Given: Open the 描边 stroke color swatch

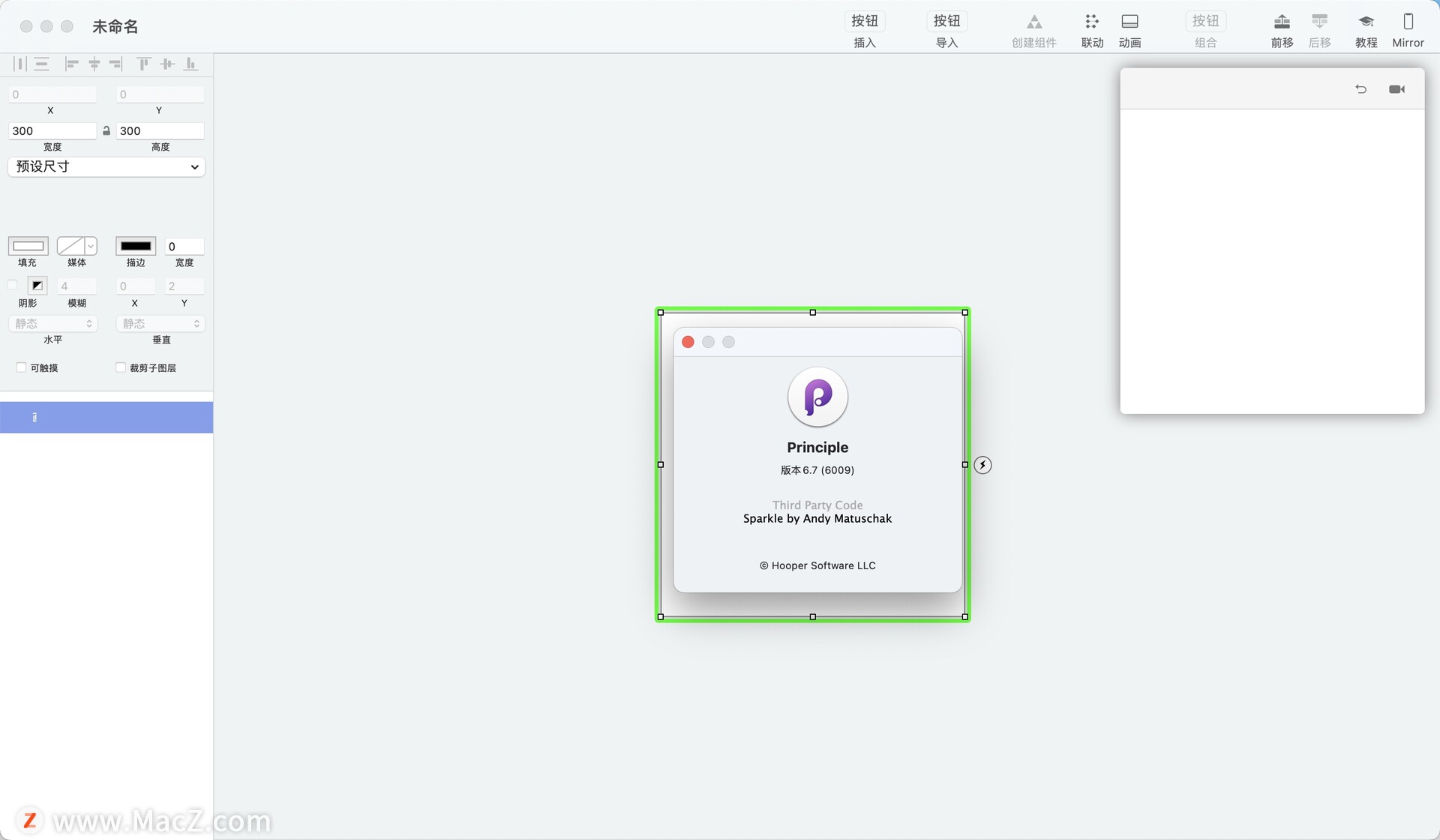Looking at the screenshot, I should coord(136,246).
